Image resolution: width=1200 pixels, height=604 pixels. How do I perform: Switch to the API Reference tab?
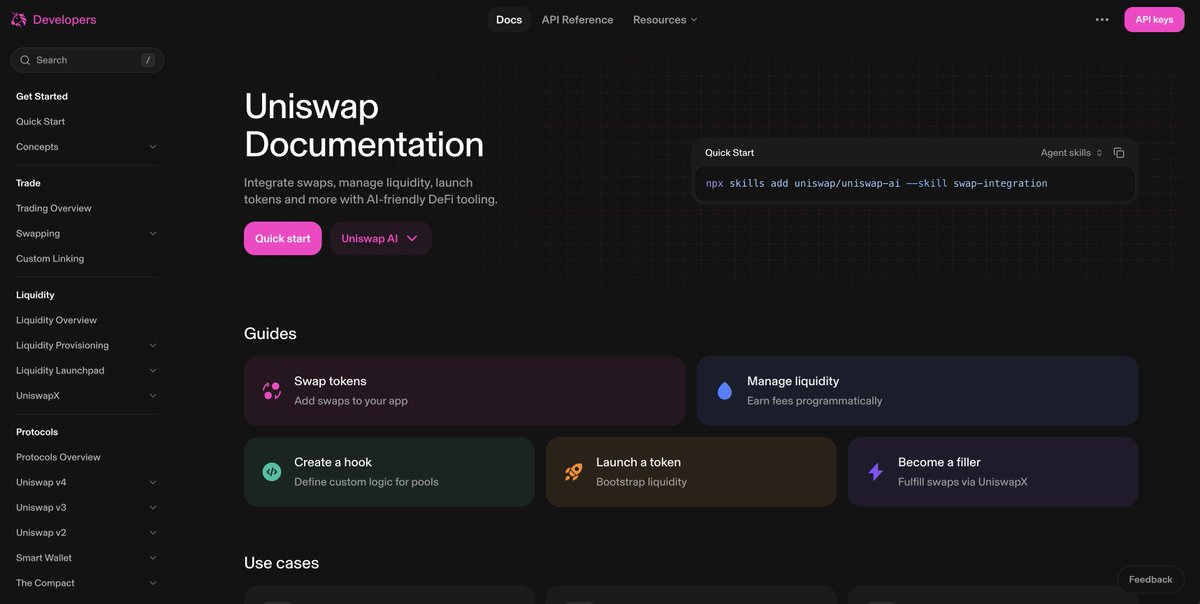click(x=577, y=19)
